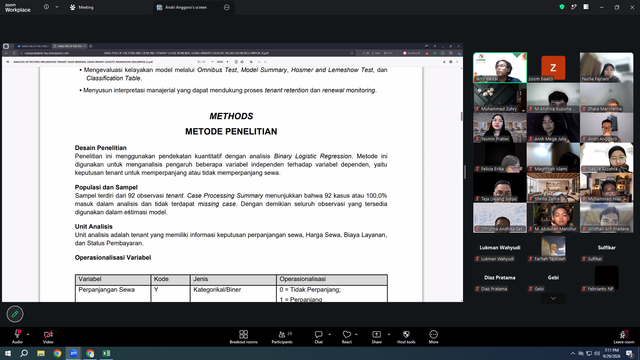The width and height of the screenshot is (640, 360).
Task: Select Muhammad Hilal video tile
Action: [607, 188]
